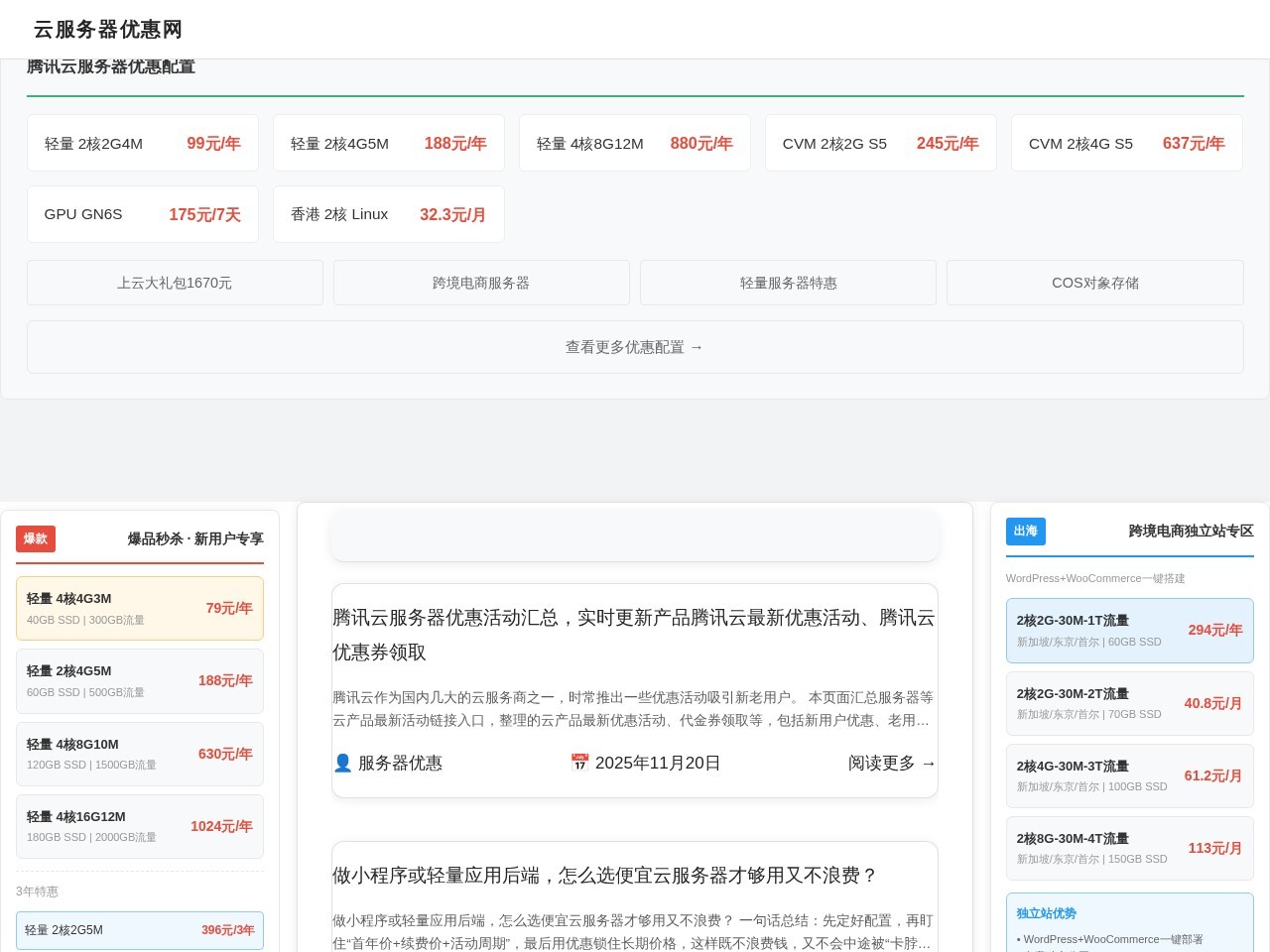
Task: Click 查看更多优惠配置 → button
Action: point(635,347)
